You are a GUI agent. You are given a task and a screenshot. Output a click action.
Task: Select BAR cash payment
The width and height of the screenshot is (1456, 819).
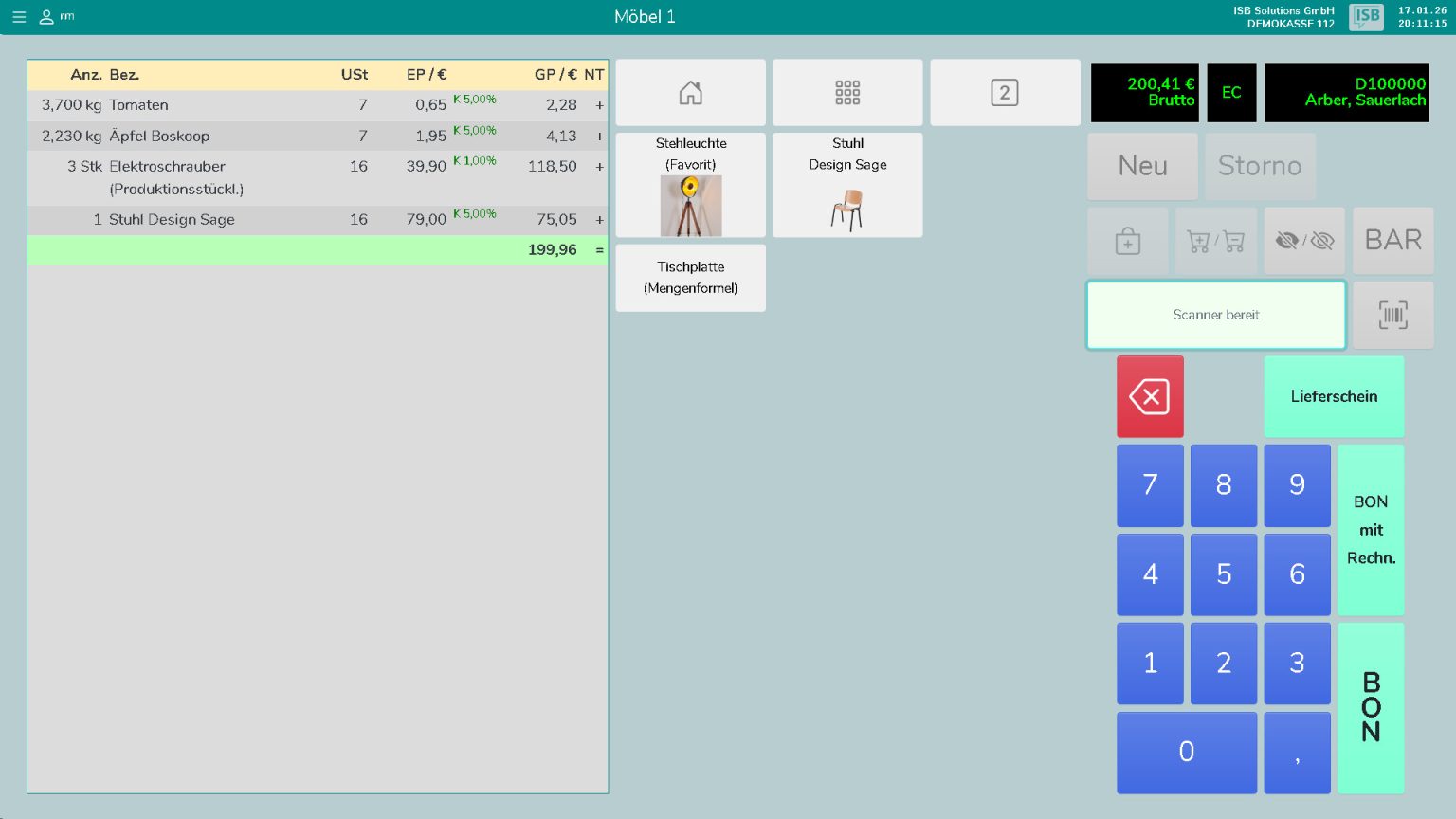pos(1392,241)
